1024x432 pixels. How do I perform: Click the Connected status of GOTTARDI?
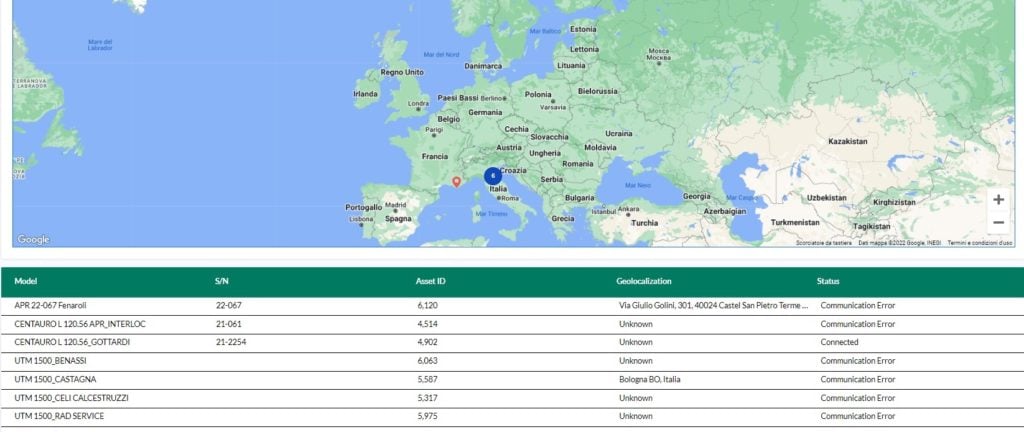point(839,343)
